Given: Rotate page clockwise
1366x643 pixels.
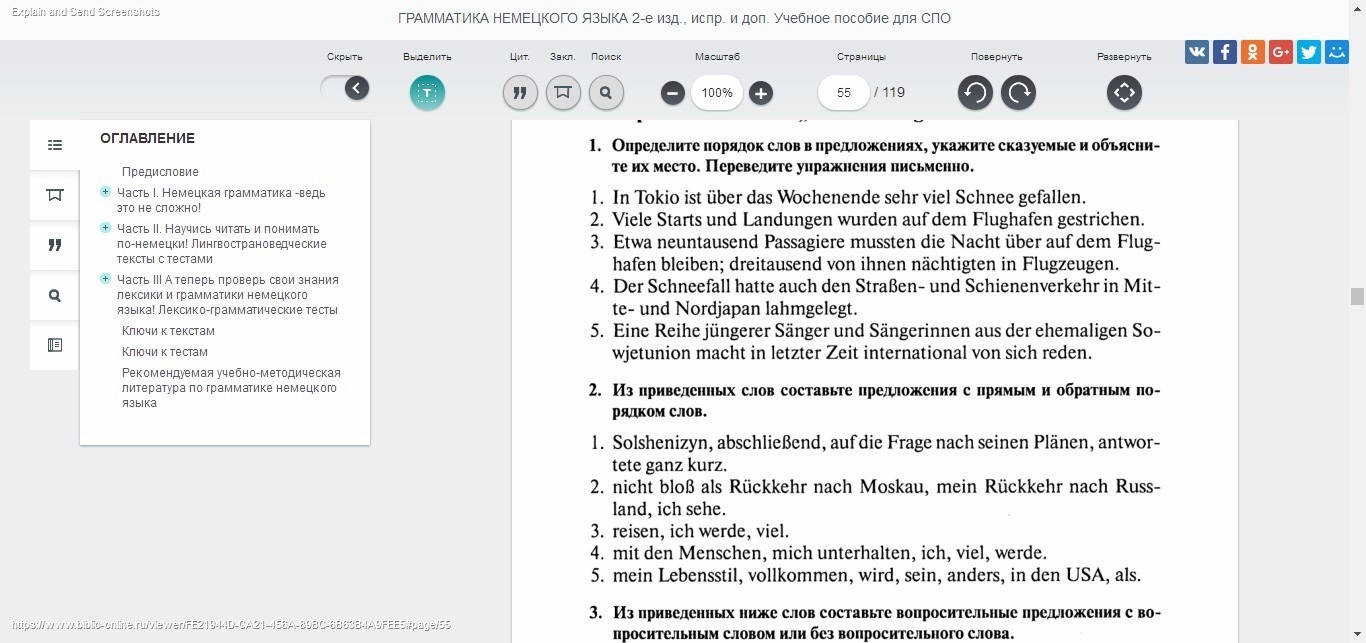Looking at the screenshot, I should coord(1019,93).
